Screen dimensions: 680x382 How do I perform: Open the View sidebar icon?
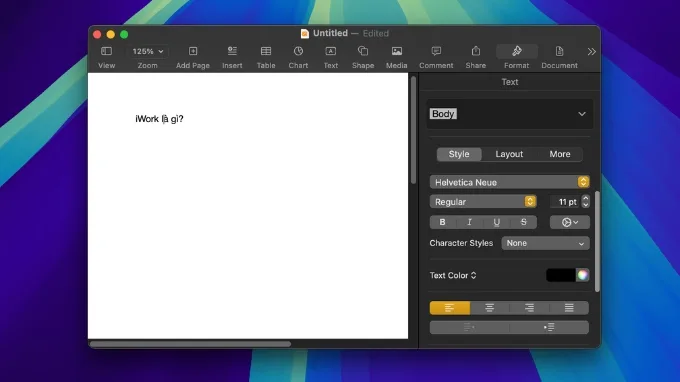106,51
